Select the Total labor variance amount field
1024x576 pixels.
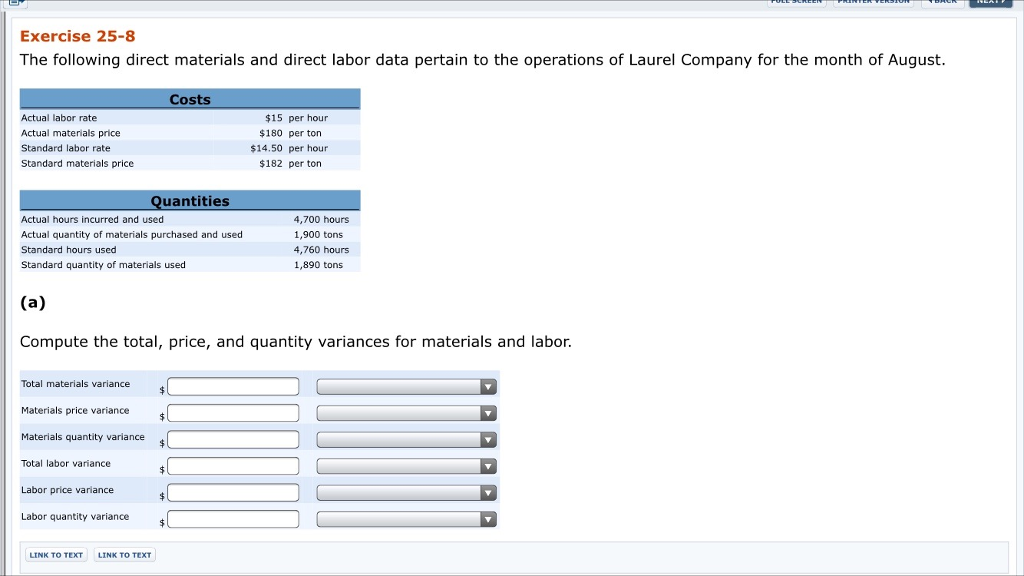(x=233, y=466)
